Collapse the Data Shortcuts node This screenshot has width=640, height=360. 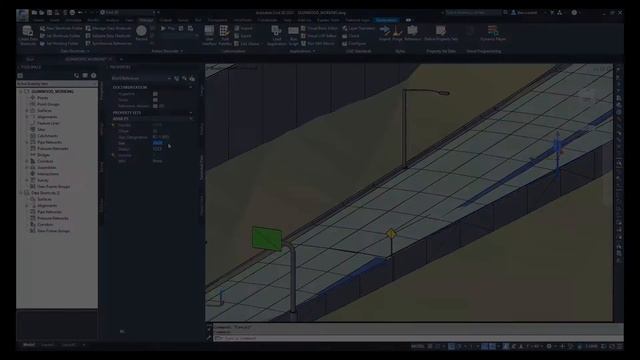click(x=21, y=193)
